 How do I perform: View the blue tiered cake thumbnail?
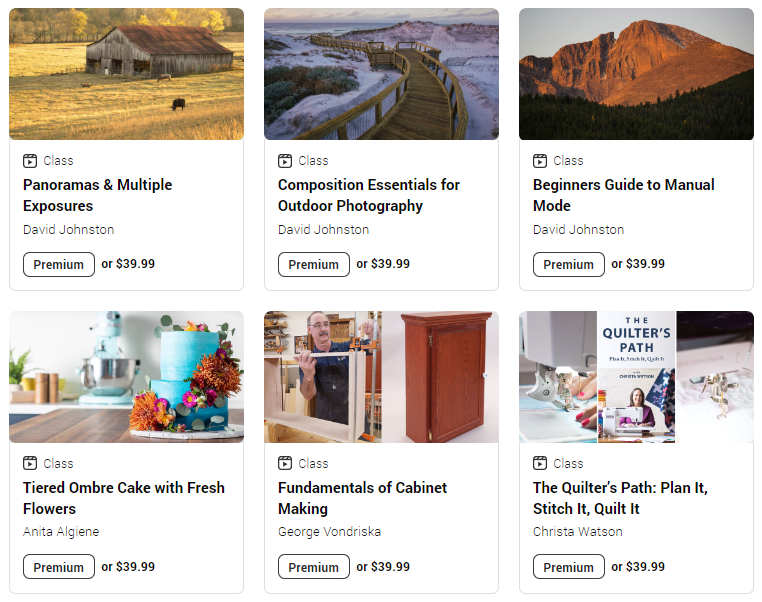click(x=126, y=377)
